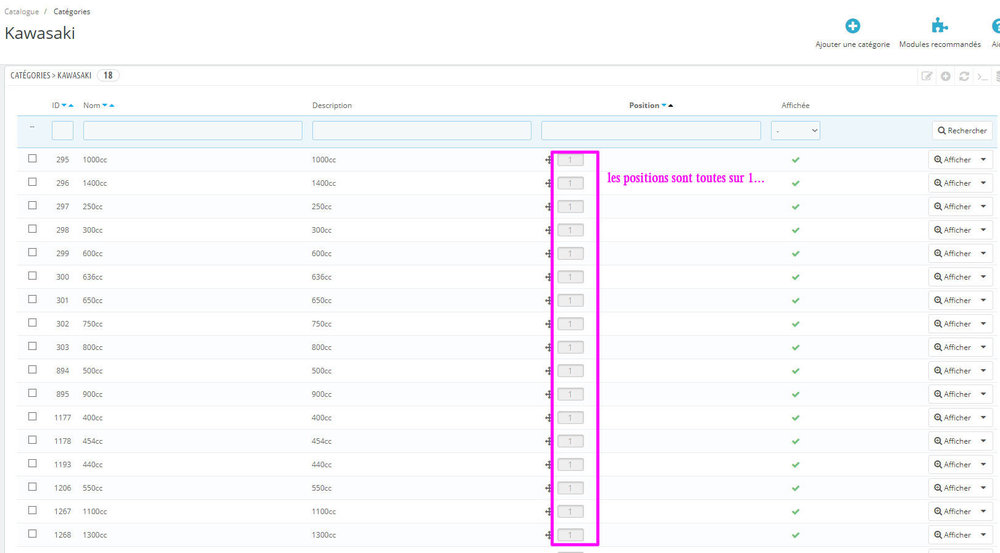Screen dimensions: 1000x553
Task: Click Afficher for the 600cc row
Action: (952, 254)
